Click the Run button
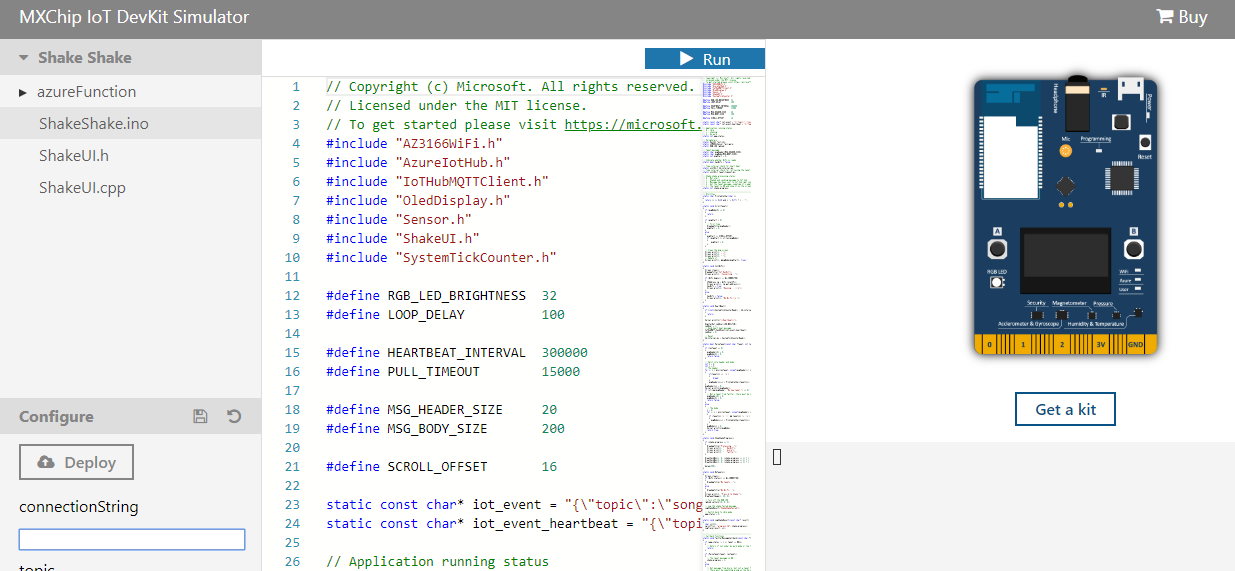 [705, 59]
